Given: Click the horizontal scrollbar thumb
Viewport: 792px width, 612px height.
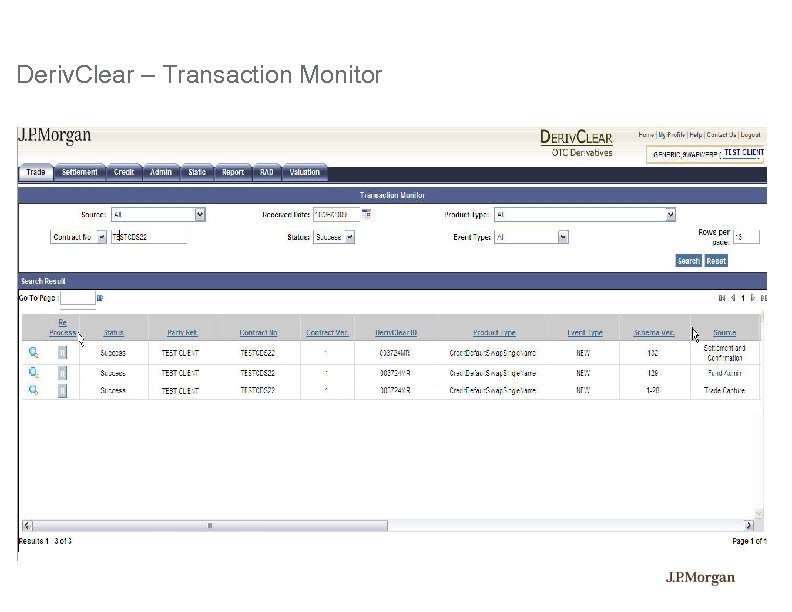Looking at the screenshot, I should 210,525.
